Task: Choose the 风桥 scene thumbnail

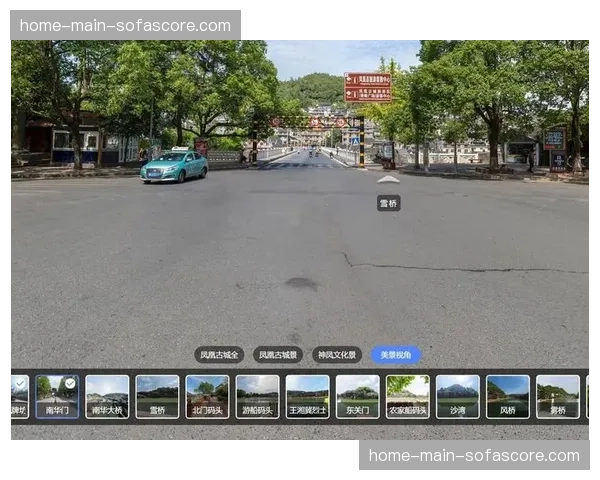Action: (x=507, y=396)
